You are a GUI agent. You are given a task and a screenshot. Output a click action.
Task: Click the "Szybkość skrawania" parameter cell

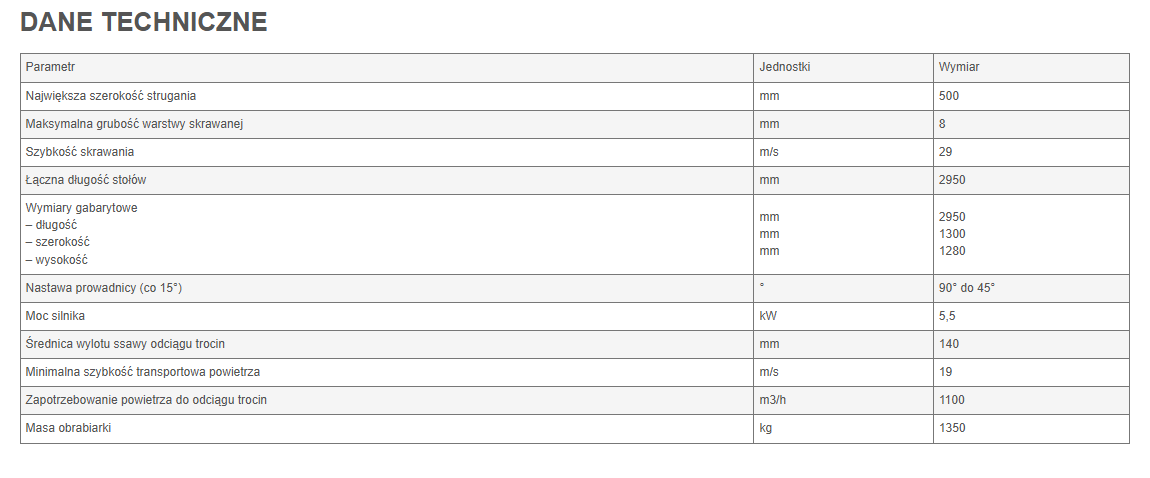[x=80, y=152]
